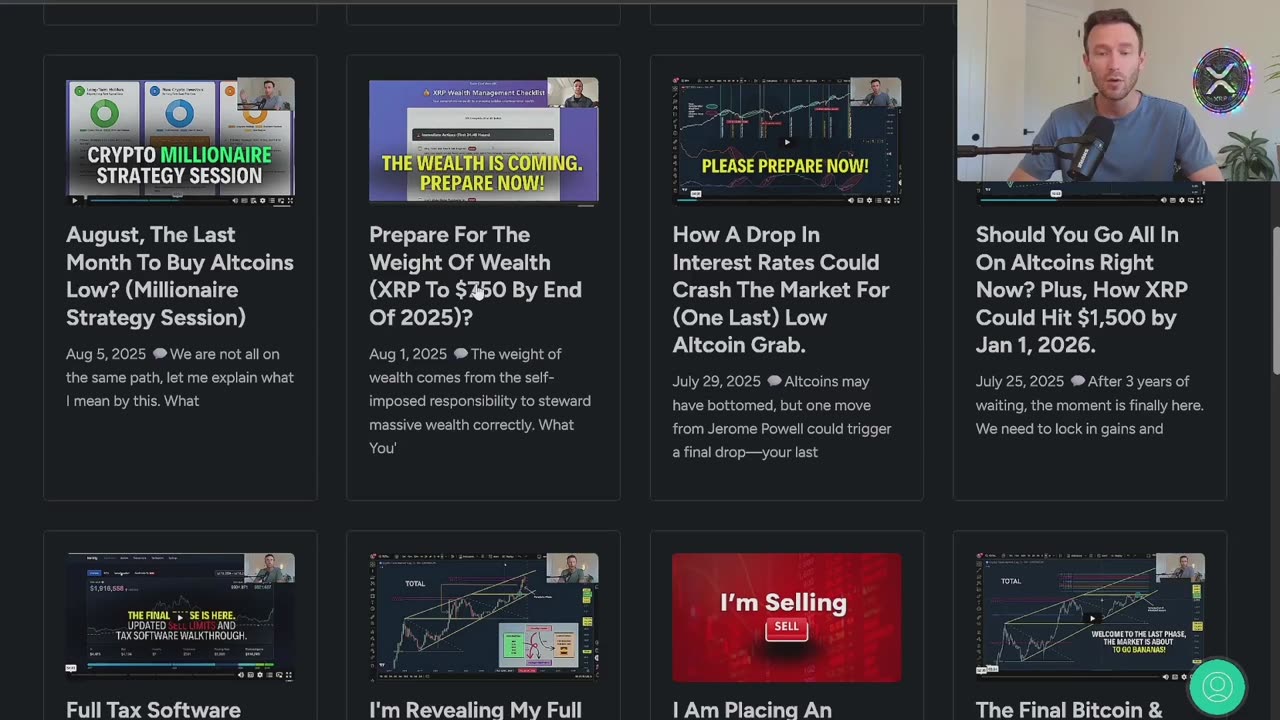1280x720 pixels.
Task: Open the 'I'm Revealing My Full' post title
Action: 475,709
